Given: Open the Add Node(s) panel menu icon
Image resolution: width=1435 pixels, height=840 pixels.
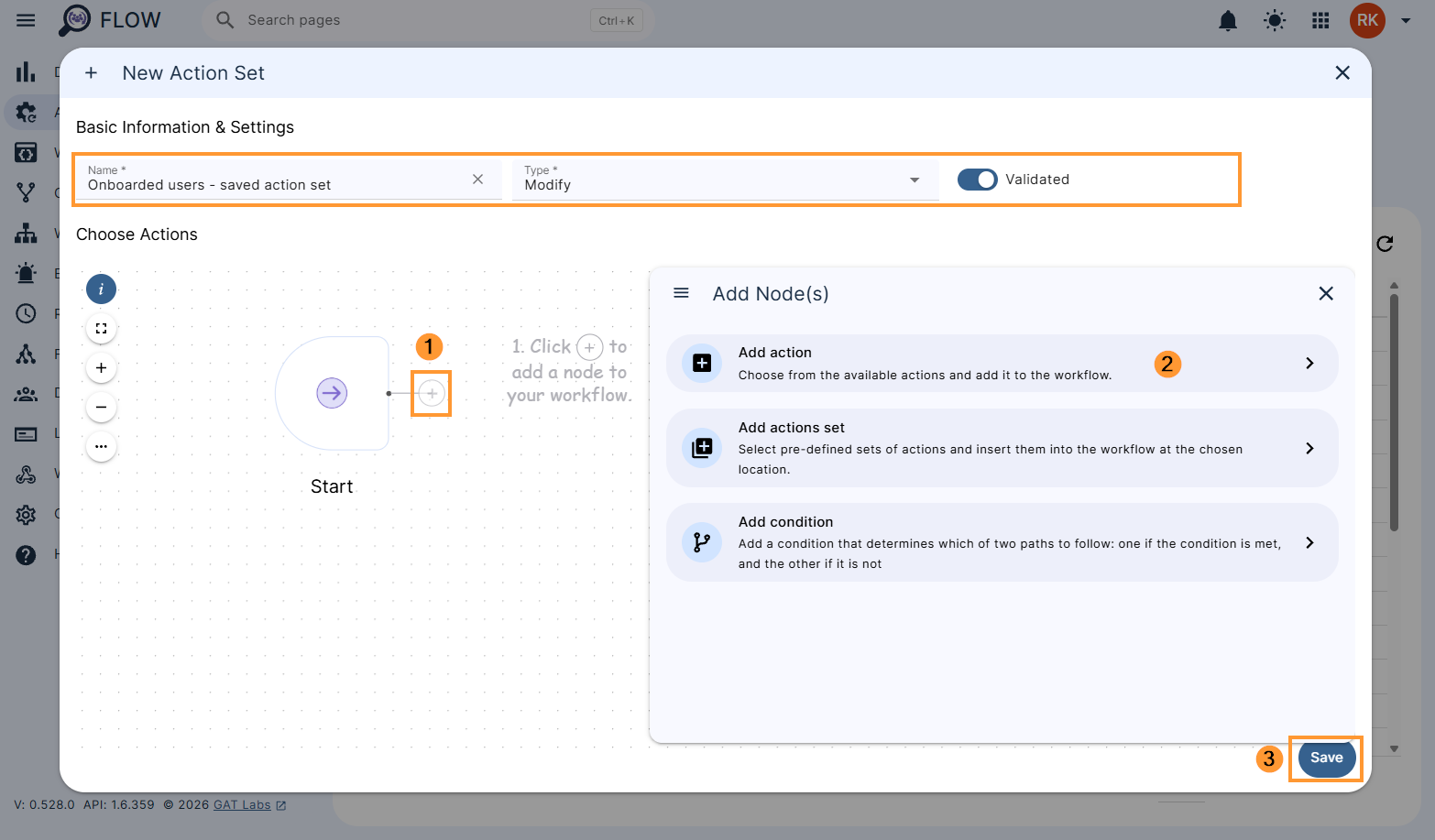Looking at the screenshot, I should point(681,293).
